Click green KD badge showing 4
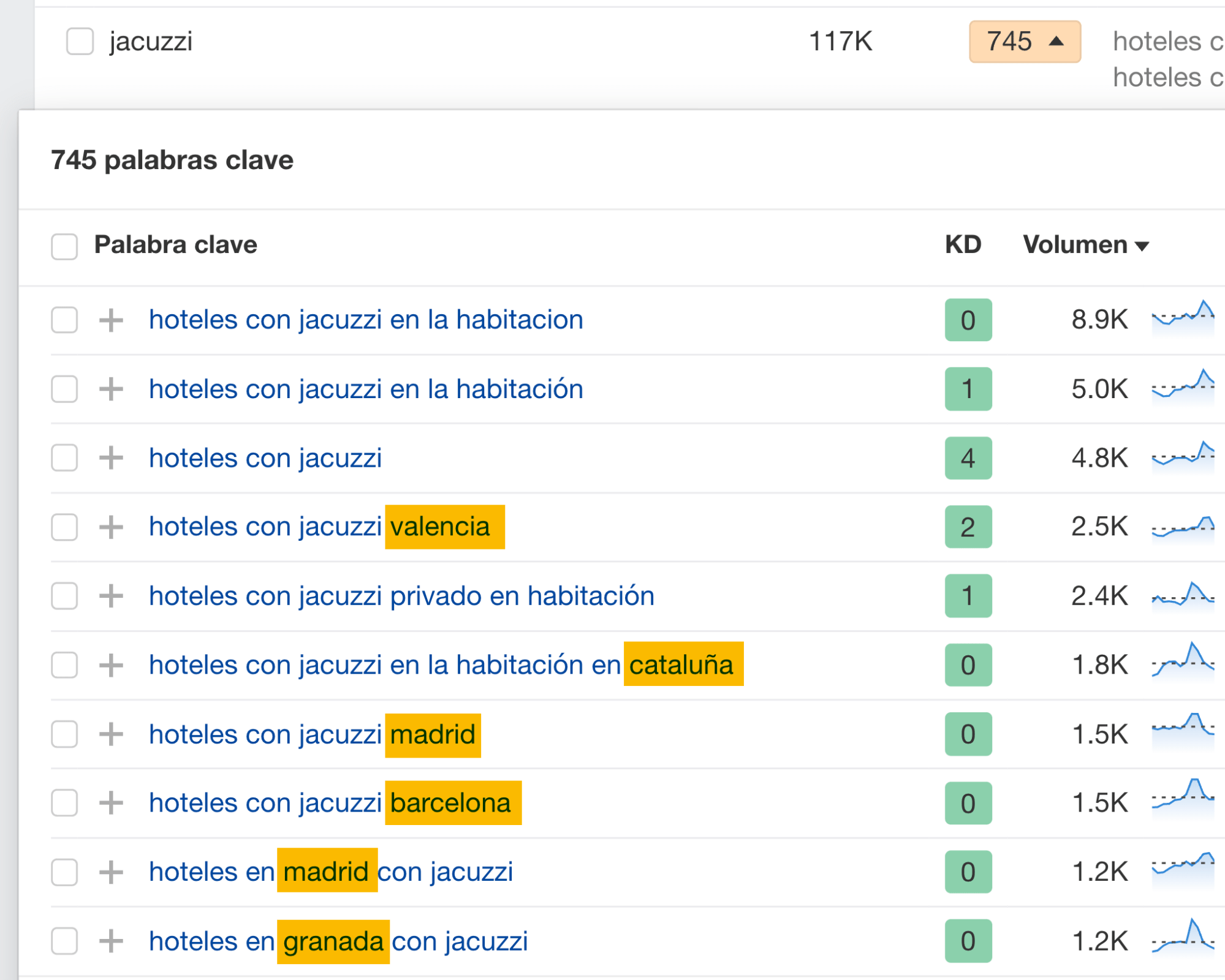The width and height of the screenshot is (1225, 980). coord(968,458)
